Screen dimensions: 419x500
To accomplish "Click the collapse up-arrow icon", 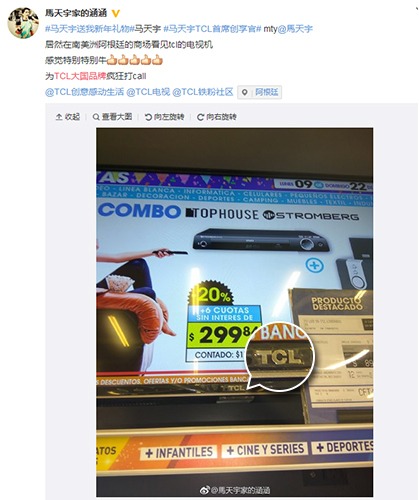I will pos(59,117).
